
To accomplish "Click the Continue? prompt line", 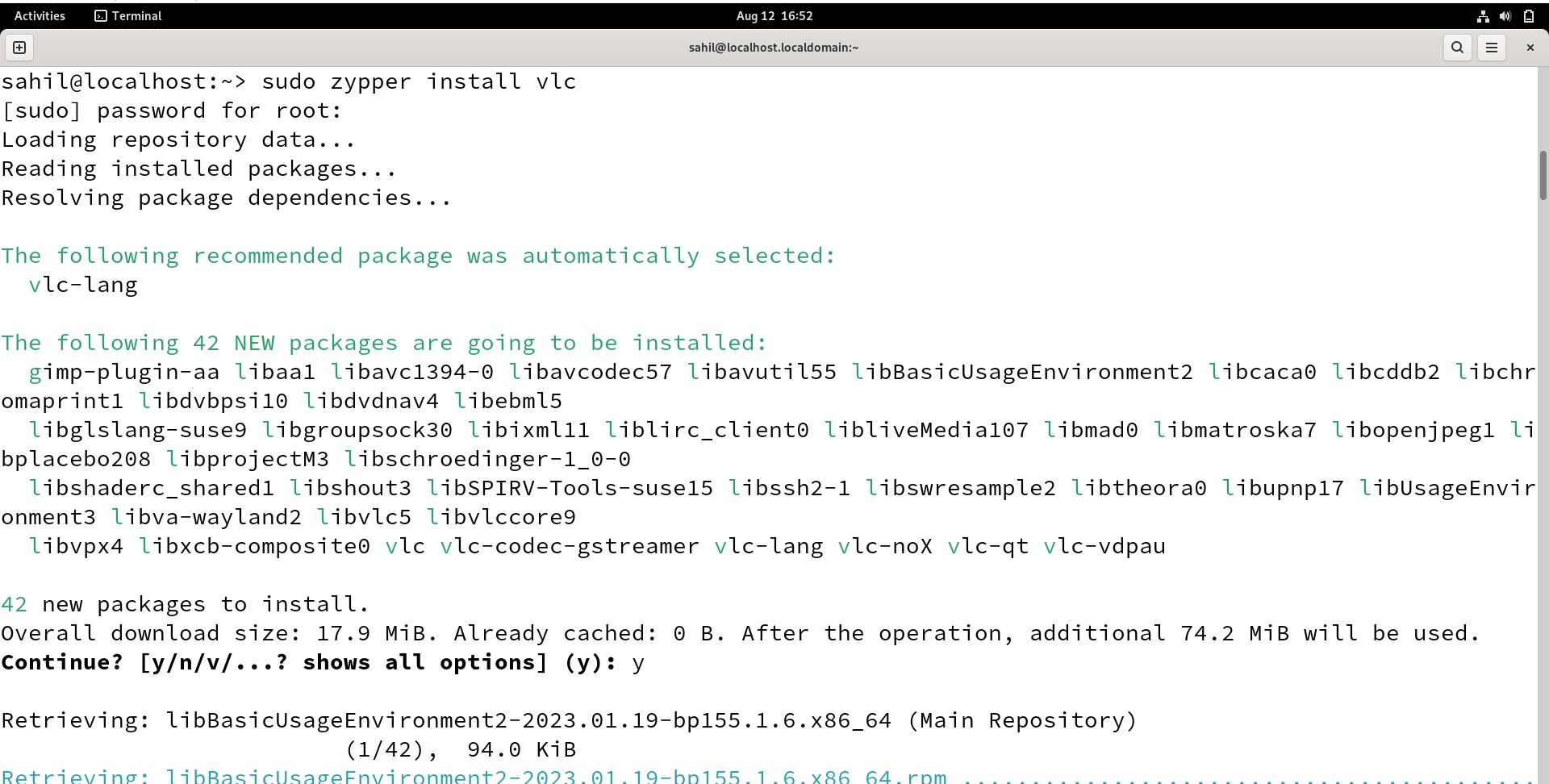I will [321, 661].
